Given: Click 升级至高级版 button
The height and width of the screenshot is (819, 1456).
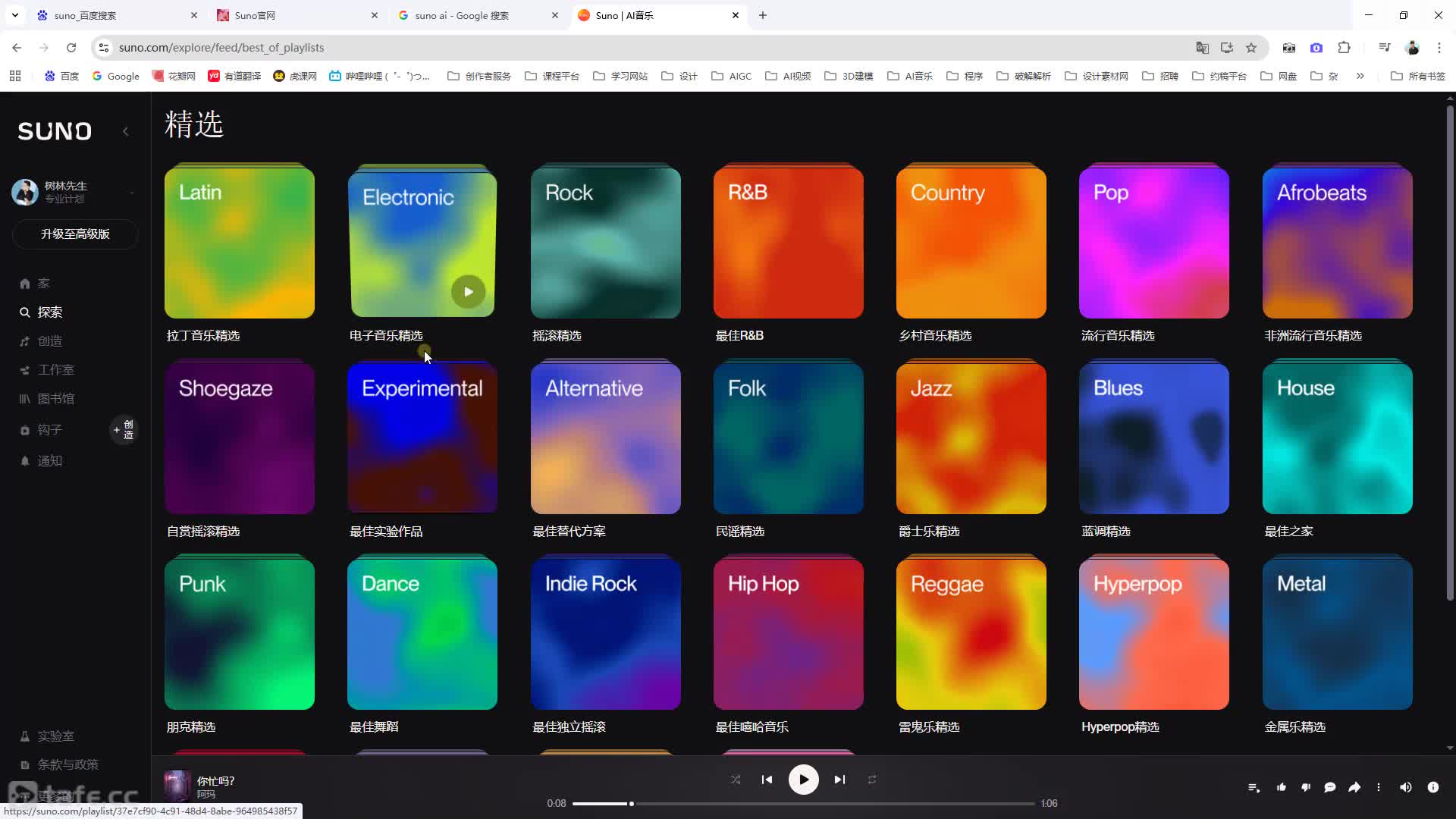Looking at the screenshot, I should (75, 234).
